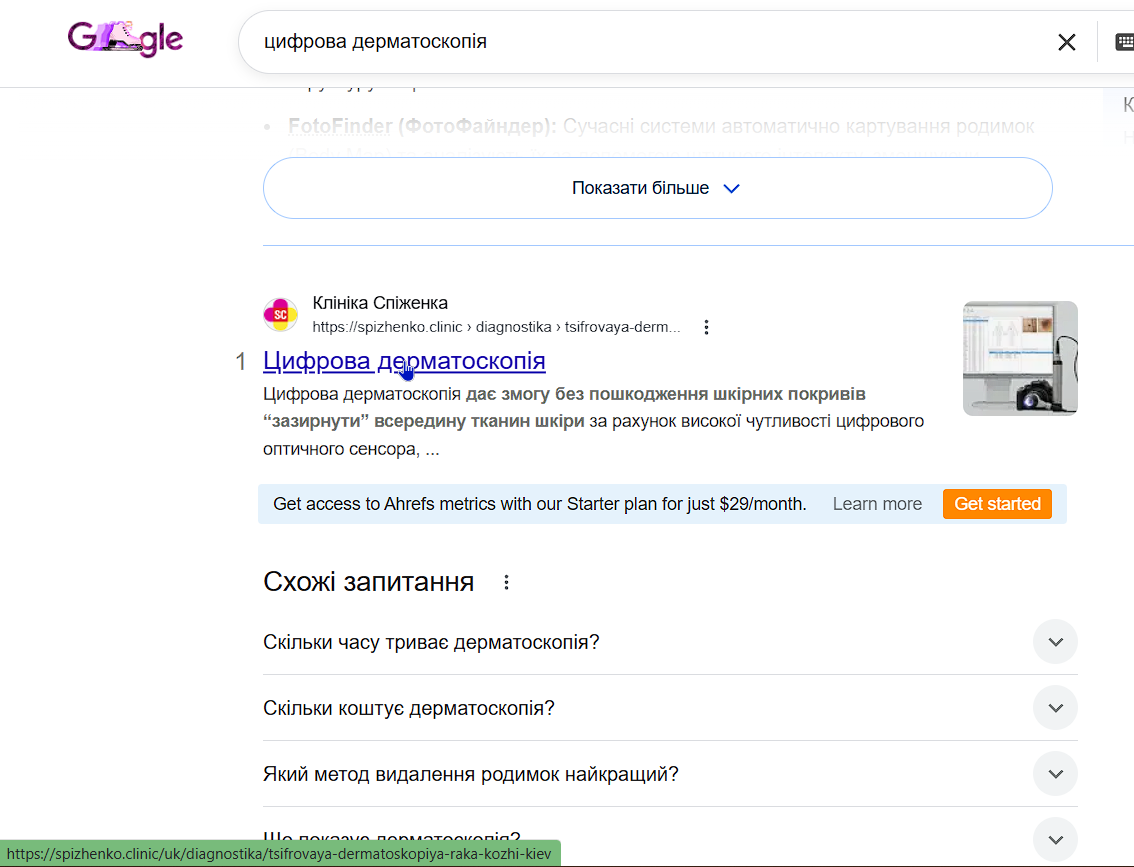Click the FotoFinder (ФотоФайндер) text
Screen dimensions: 1134x867
point(422,126)
